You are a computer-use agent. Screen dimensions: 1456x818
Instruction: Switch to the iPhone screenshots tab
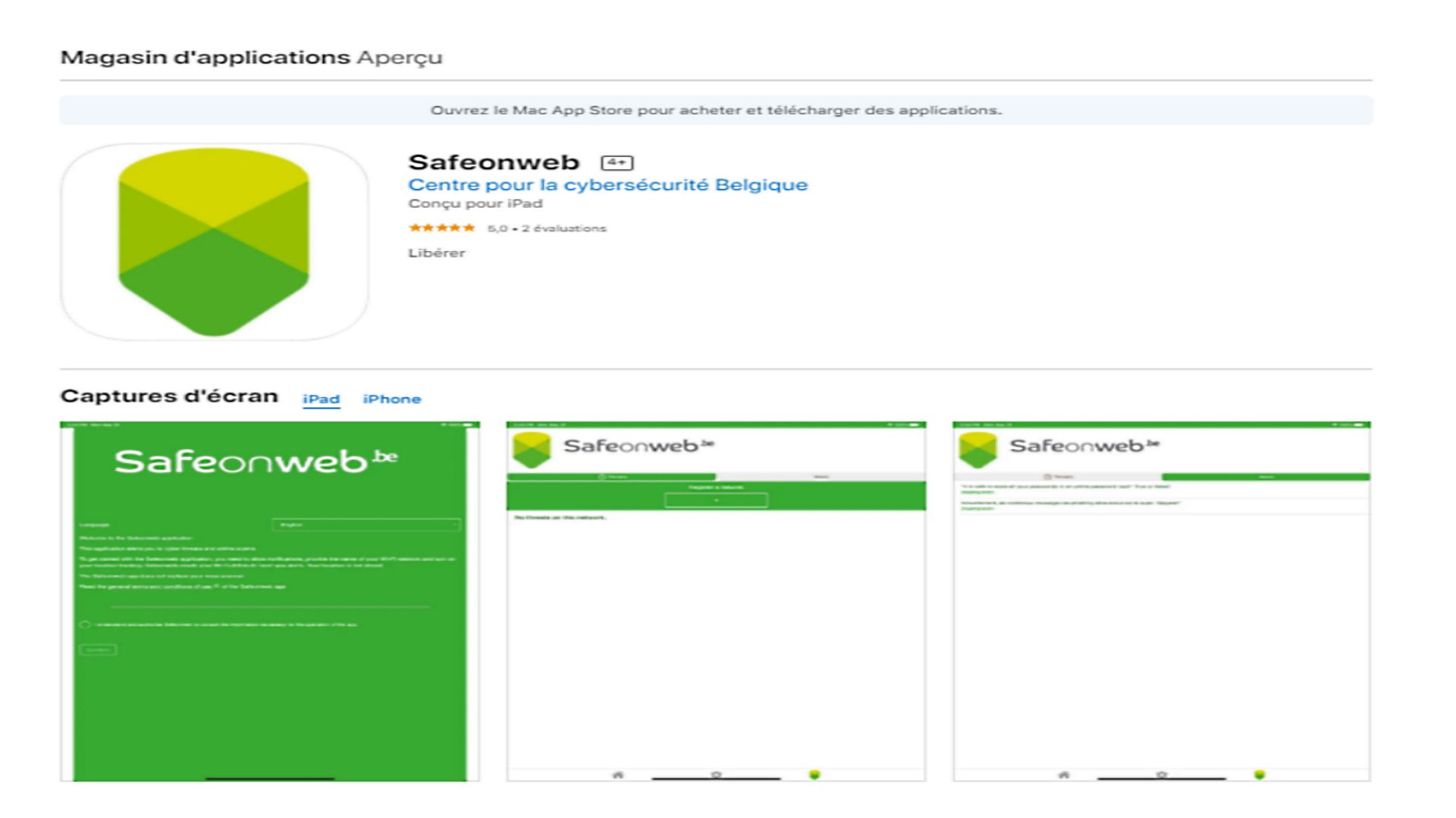click(391, 399)
